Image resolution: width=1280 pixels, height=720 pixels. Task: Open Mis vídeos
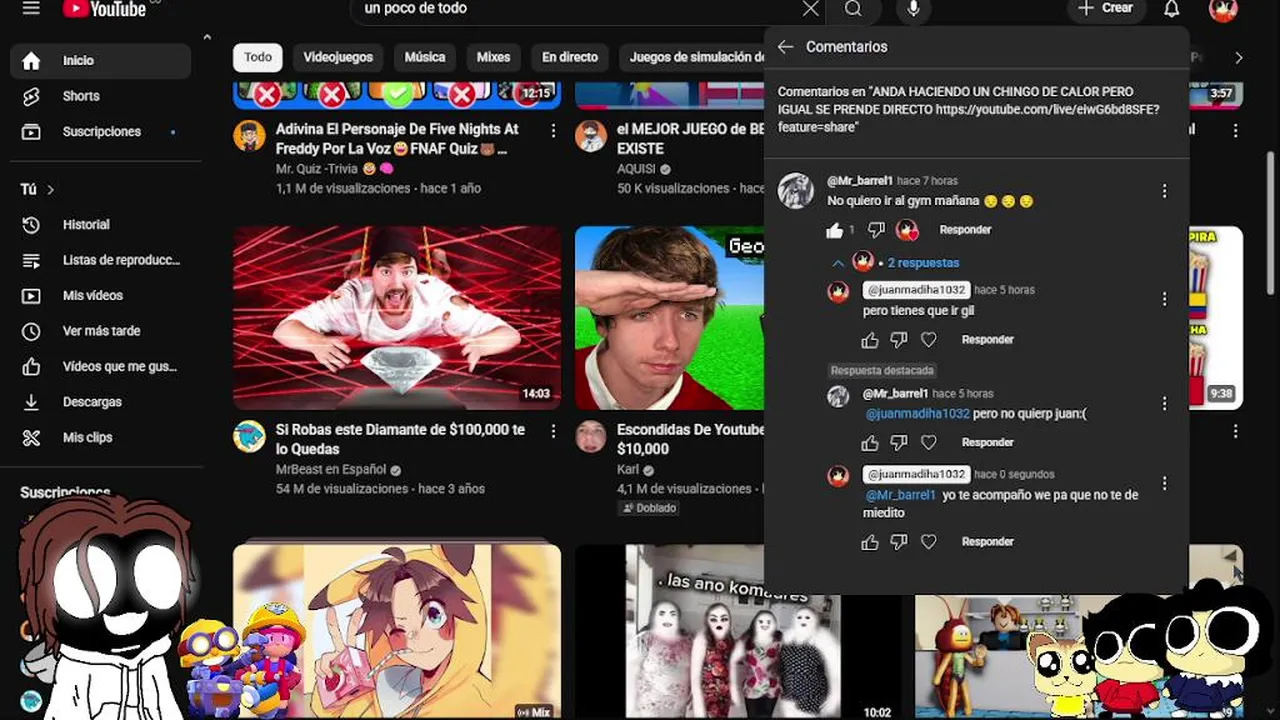[x=101, y=296]
